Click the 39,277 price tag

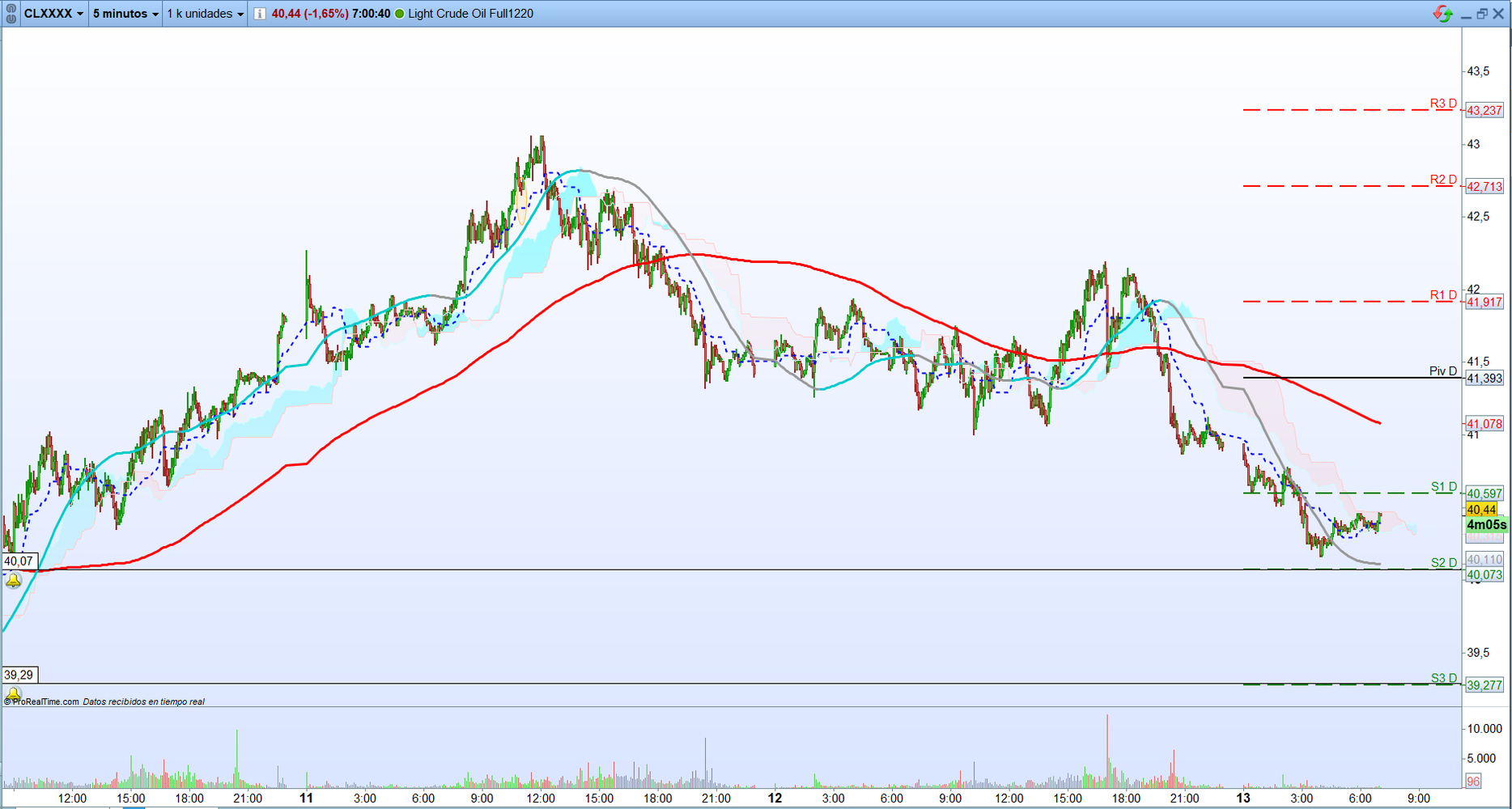(1484, 685)
